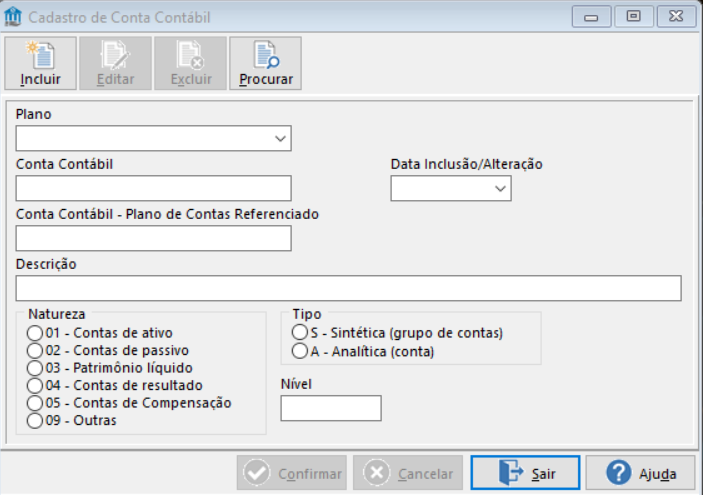Image resolution: width=703 pixels, height=495 pixels.
Task: Focus the Plano de Contas Referenciado field
Action: point(153,238)
